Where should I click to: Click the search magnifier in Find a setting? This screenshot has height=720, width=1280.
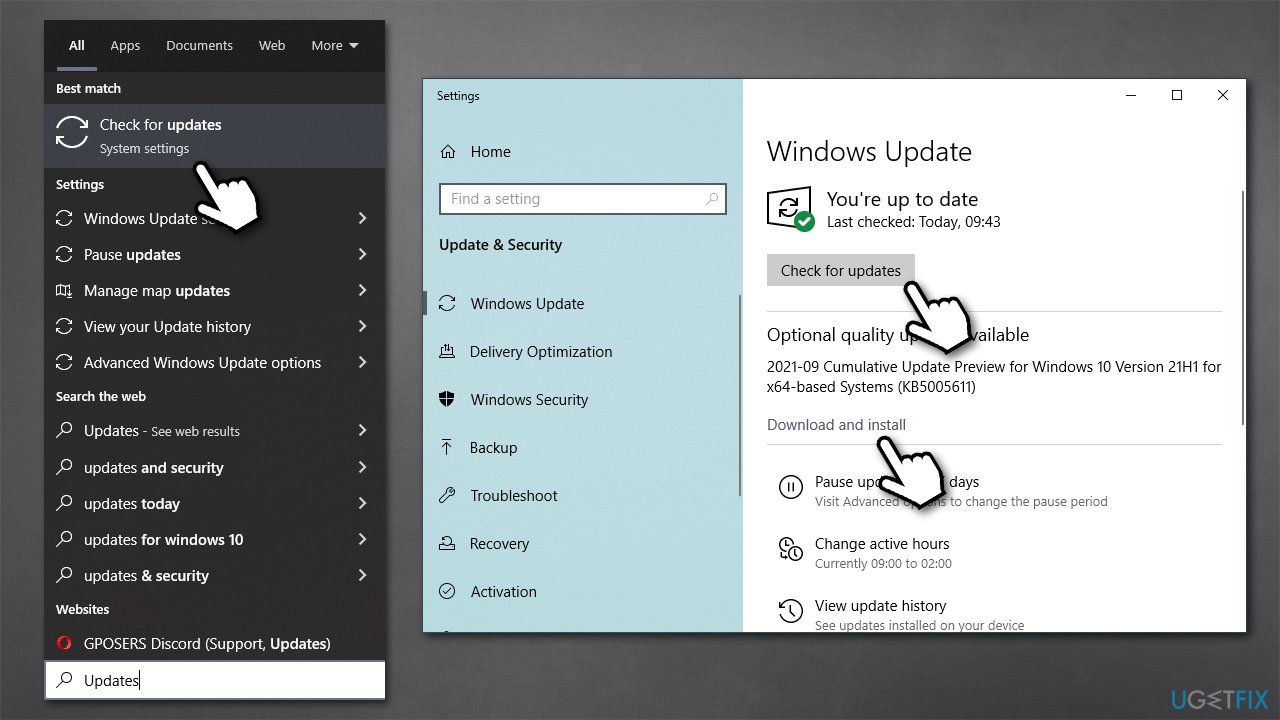click(x=711, y=199)
